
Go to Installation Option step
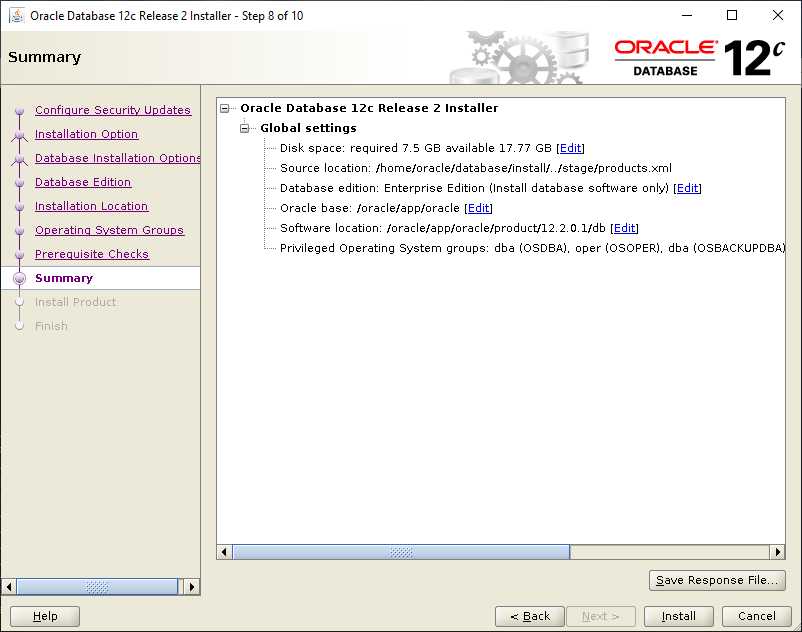(86, 134)
